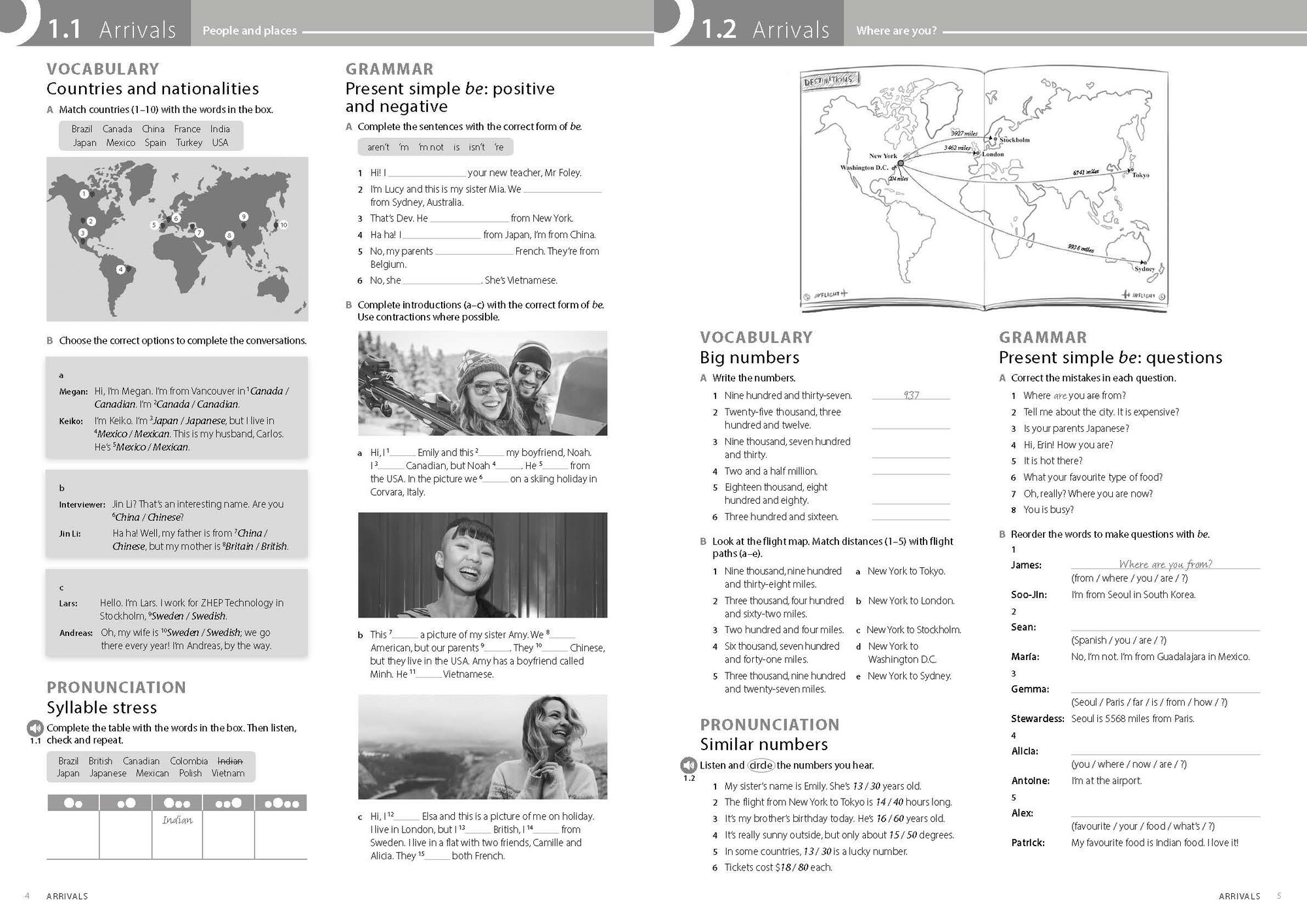
Task: Click the 1.1 Arrivals section header
Action: pyautogui.click(x=112, y=29)
